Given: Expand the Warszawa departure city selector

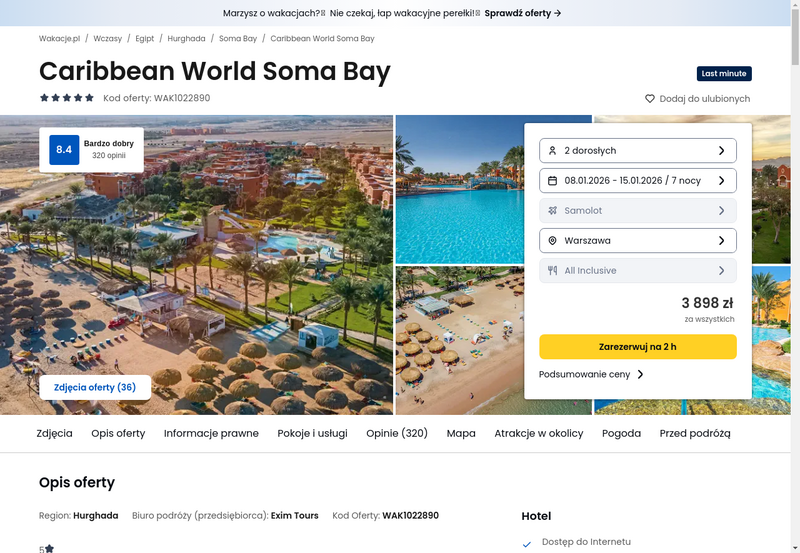Looking at the screenshot, I should [637, 241].
